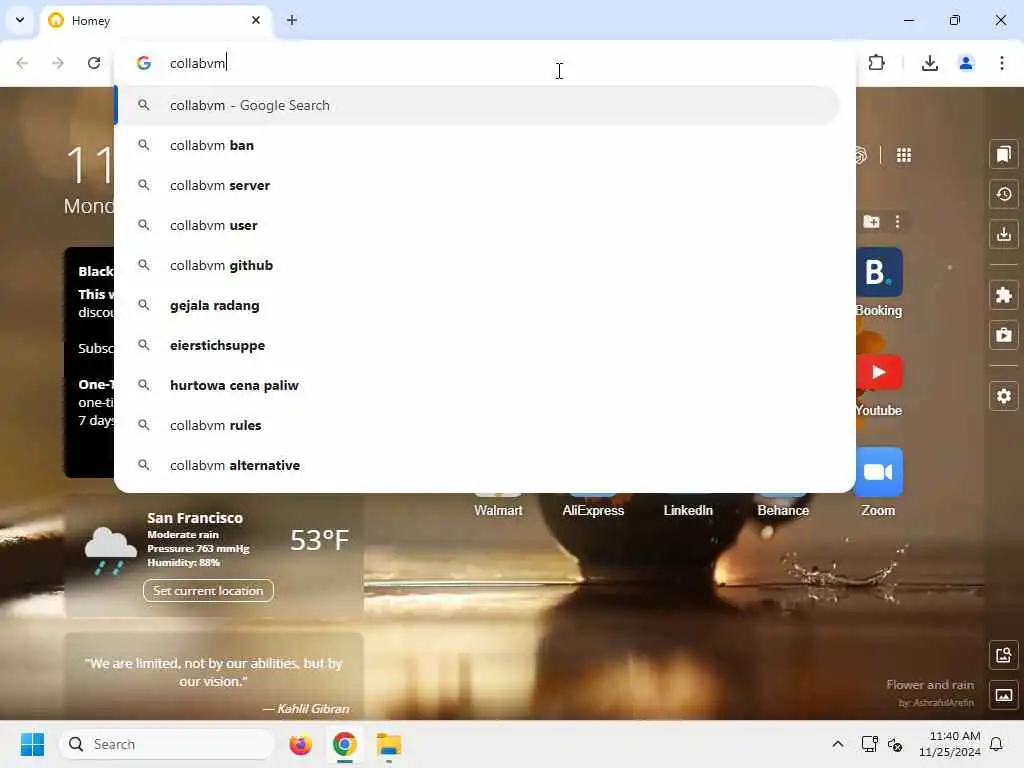Open history icon in Homey sidebar
The image size is (1024, 768).
click(x=1004, y=194)
